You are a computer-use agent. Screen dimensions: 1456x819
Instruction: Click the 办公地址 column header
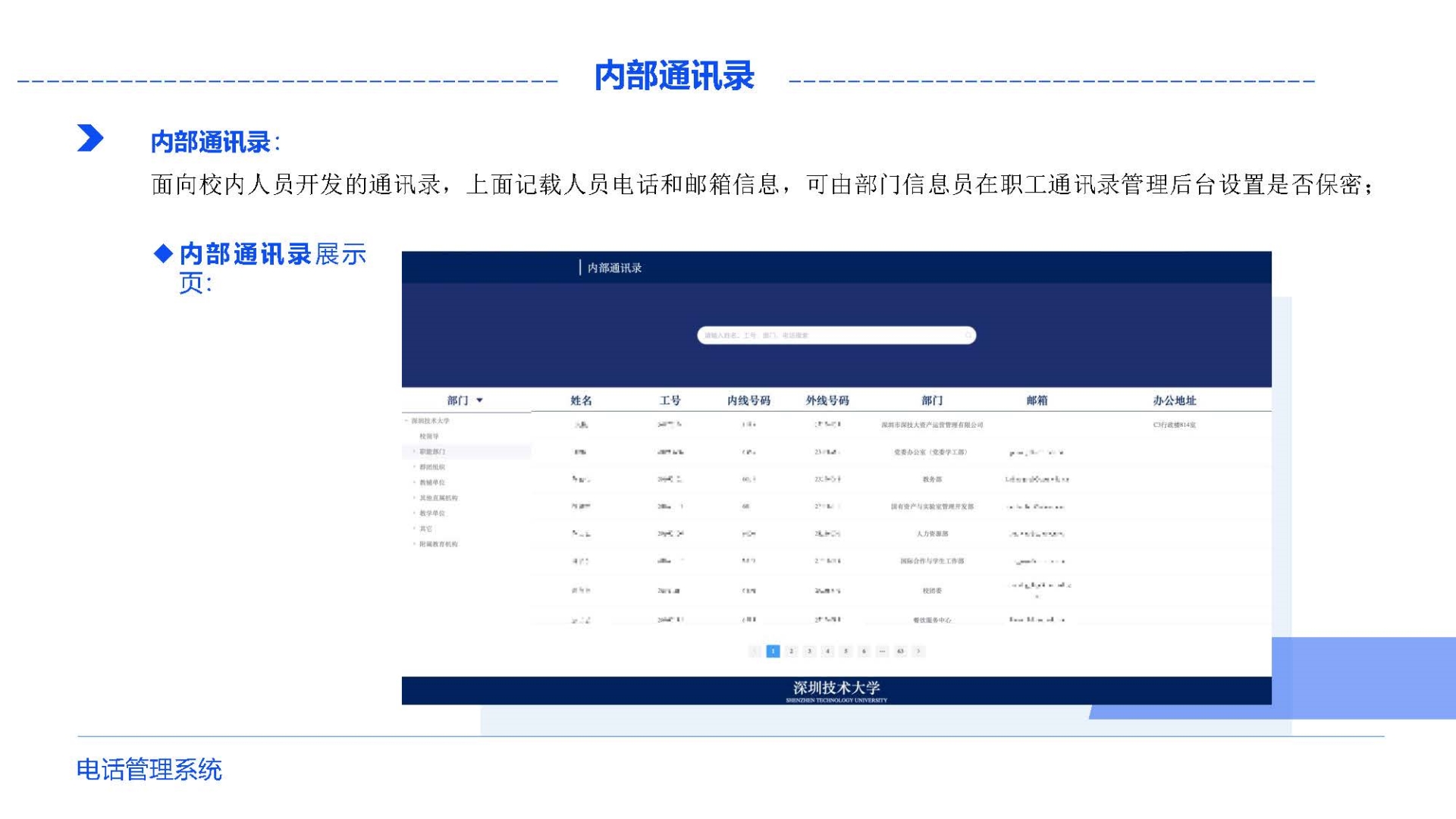click(1174, 400)
